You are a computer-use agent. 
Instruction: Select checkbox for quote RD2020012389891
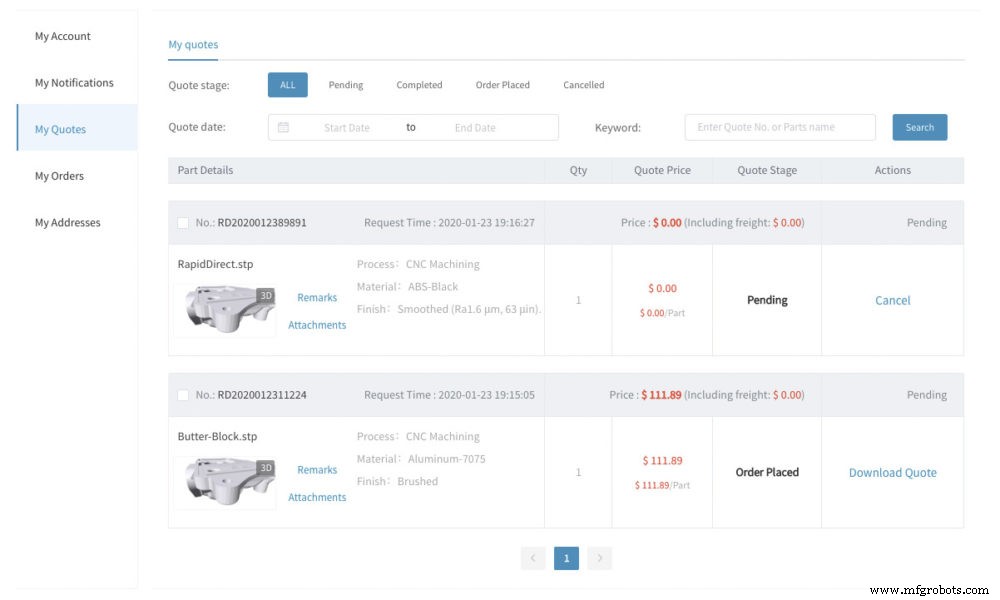coord(182,222)
